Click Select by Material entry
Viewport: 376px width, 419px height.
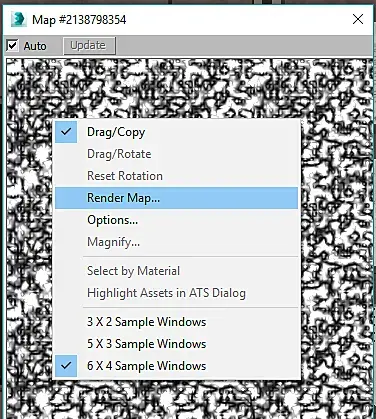tap(176, 271)
